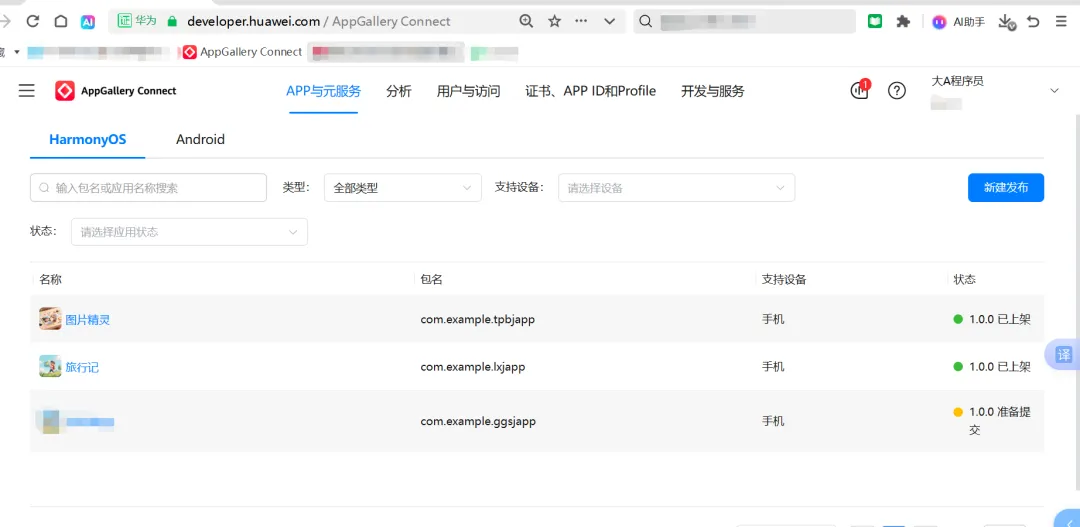Open AppGallery Connect bookmark
The width and height of the screenshot is (1080, 527).
(243, 52)
